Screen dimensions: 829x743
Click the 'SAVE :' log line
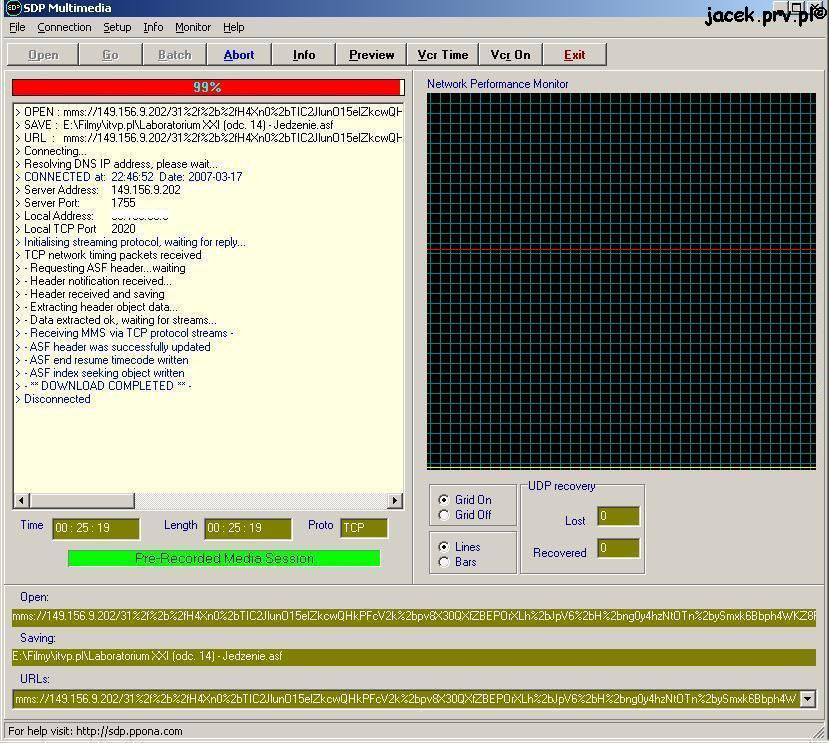tap(174, 125)
